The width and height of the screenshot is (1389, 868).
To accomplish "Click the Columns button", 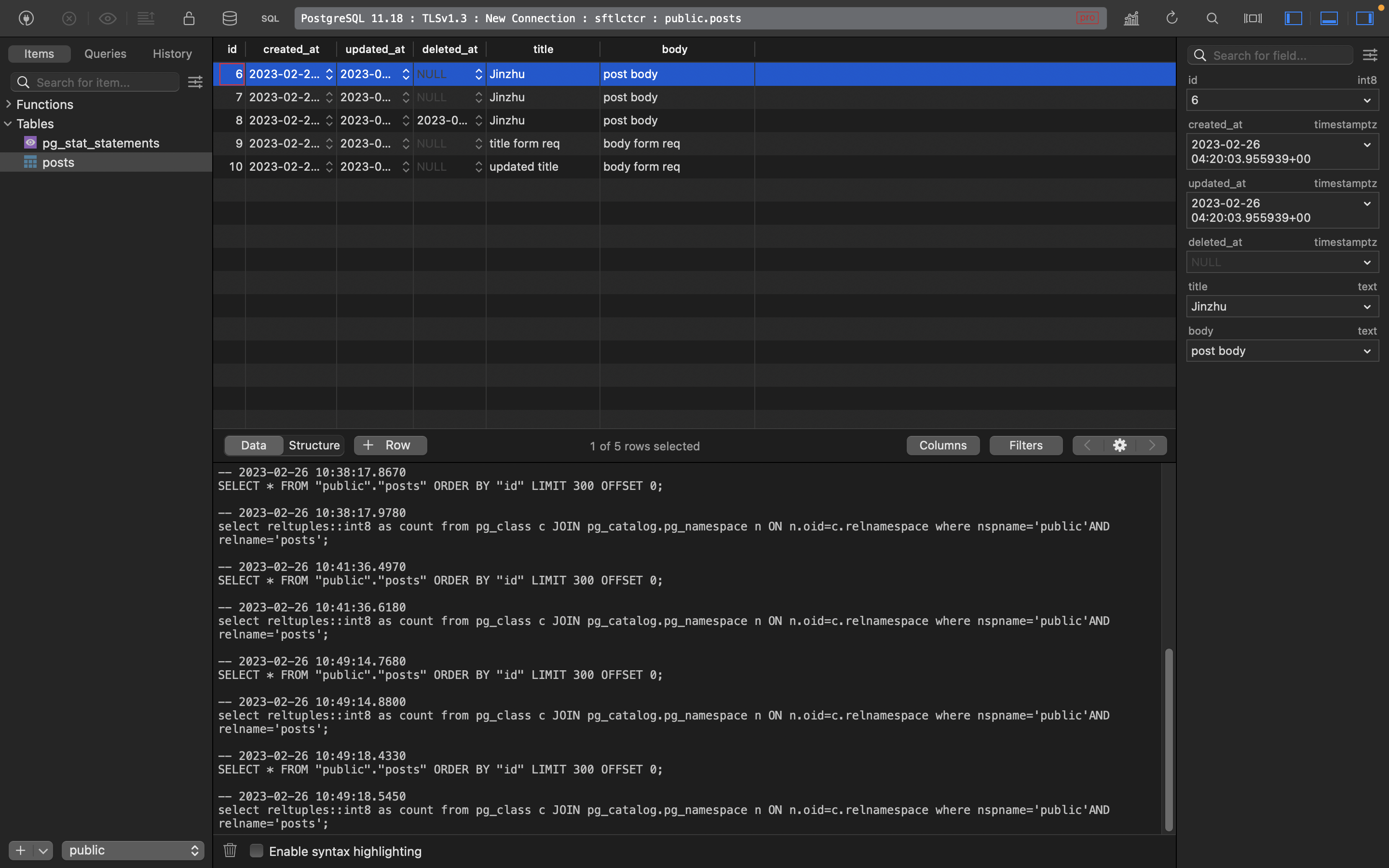I will [x=942, y=445].
